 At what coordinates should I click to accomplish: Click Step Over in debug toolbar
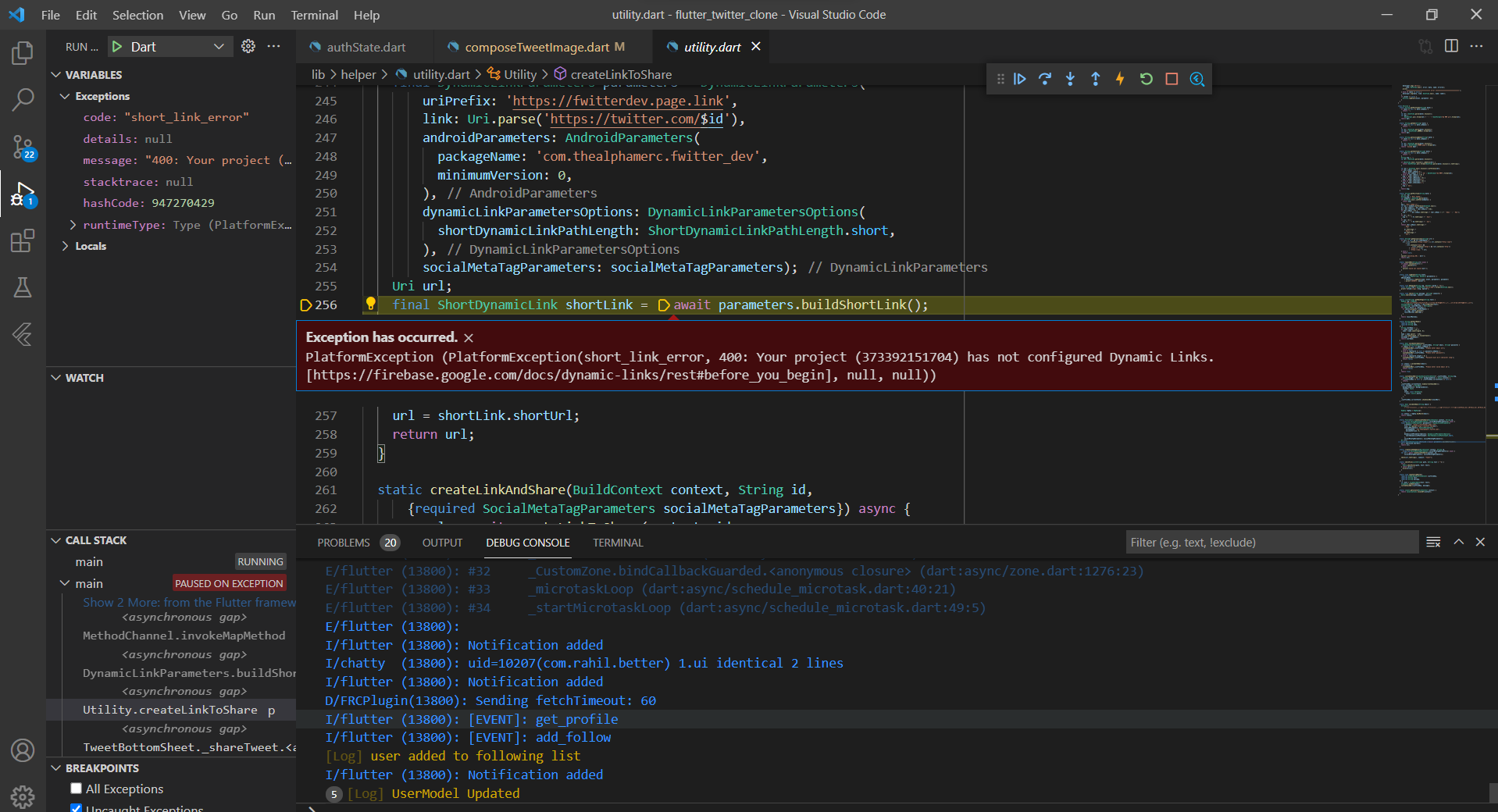pyautogui.click(x=1045, y=79)
